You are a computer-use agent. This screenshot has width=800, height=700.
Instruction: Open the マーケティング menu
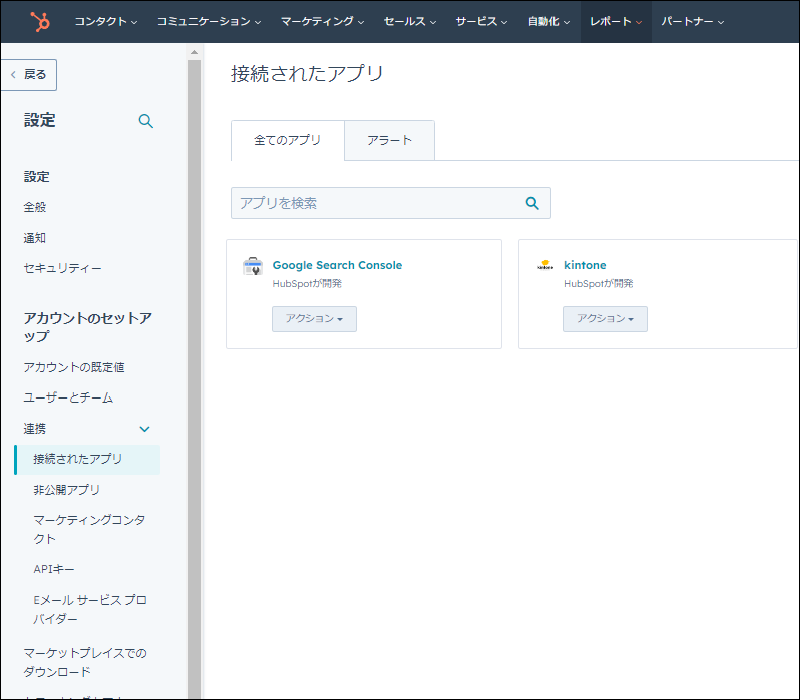tap(322, 21)
